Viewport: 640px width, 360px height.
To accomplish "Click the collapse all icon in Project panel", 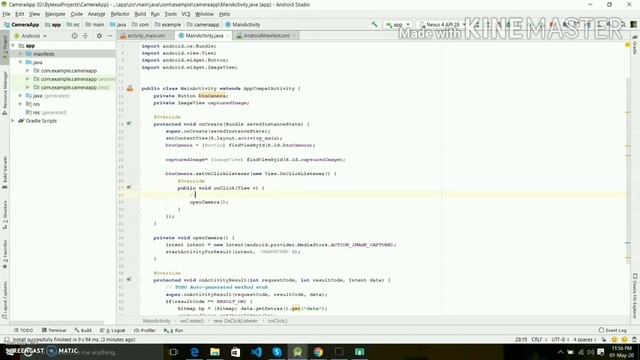I will 86,36.
